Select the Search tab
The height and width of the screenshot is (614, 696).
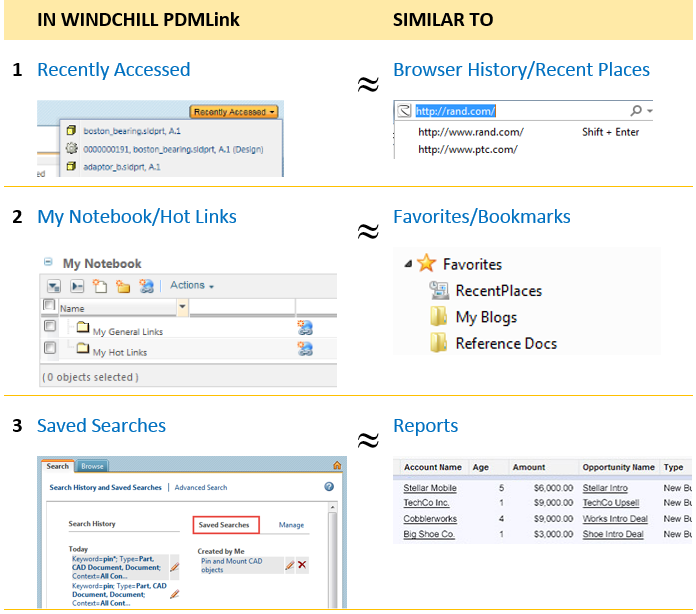click(x=58, y=466)
